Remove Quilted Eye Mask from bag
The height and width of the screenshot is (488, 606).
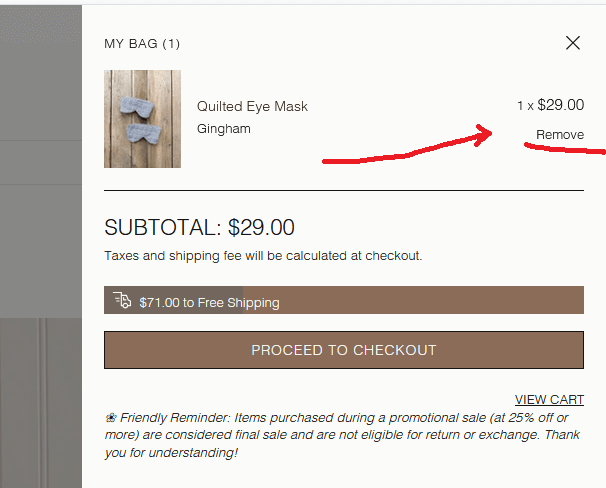pos(559,135)
